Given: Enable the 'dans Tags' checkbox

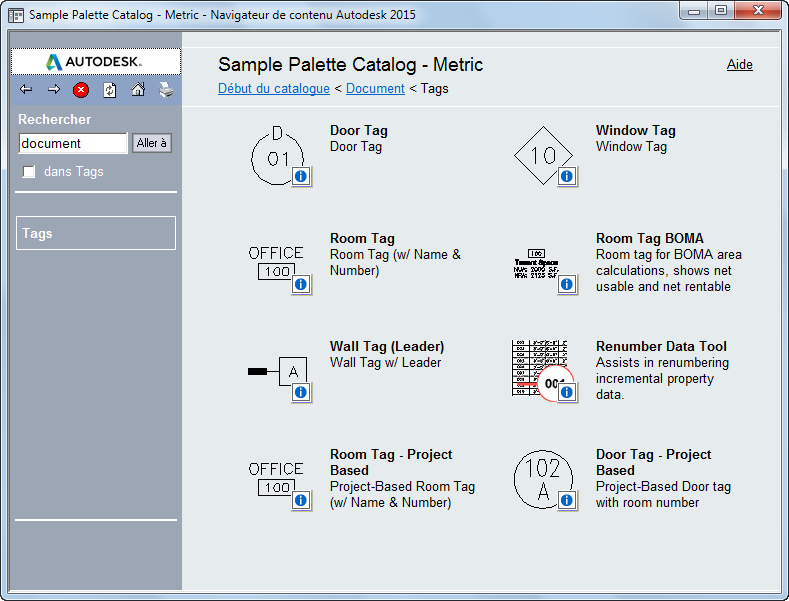Looking at the screenshot, I should (x=29, y=172).
